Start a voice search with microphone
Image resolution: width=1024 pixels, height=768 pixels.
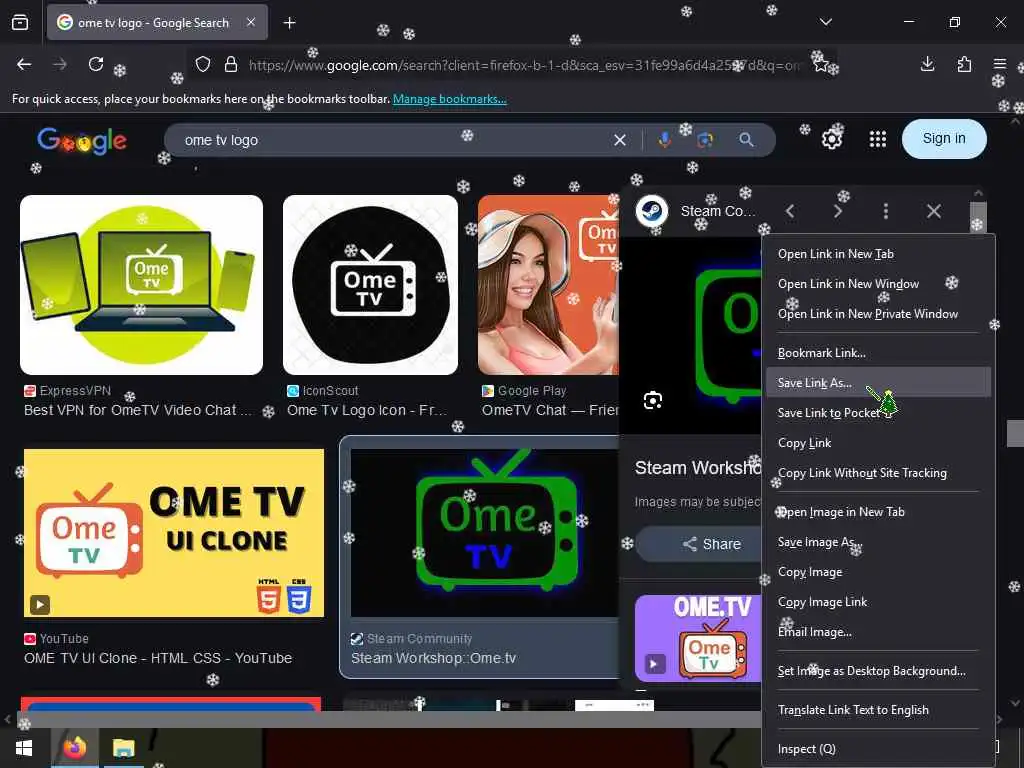click(664, 140)
